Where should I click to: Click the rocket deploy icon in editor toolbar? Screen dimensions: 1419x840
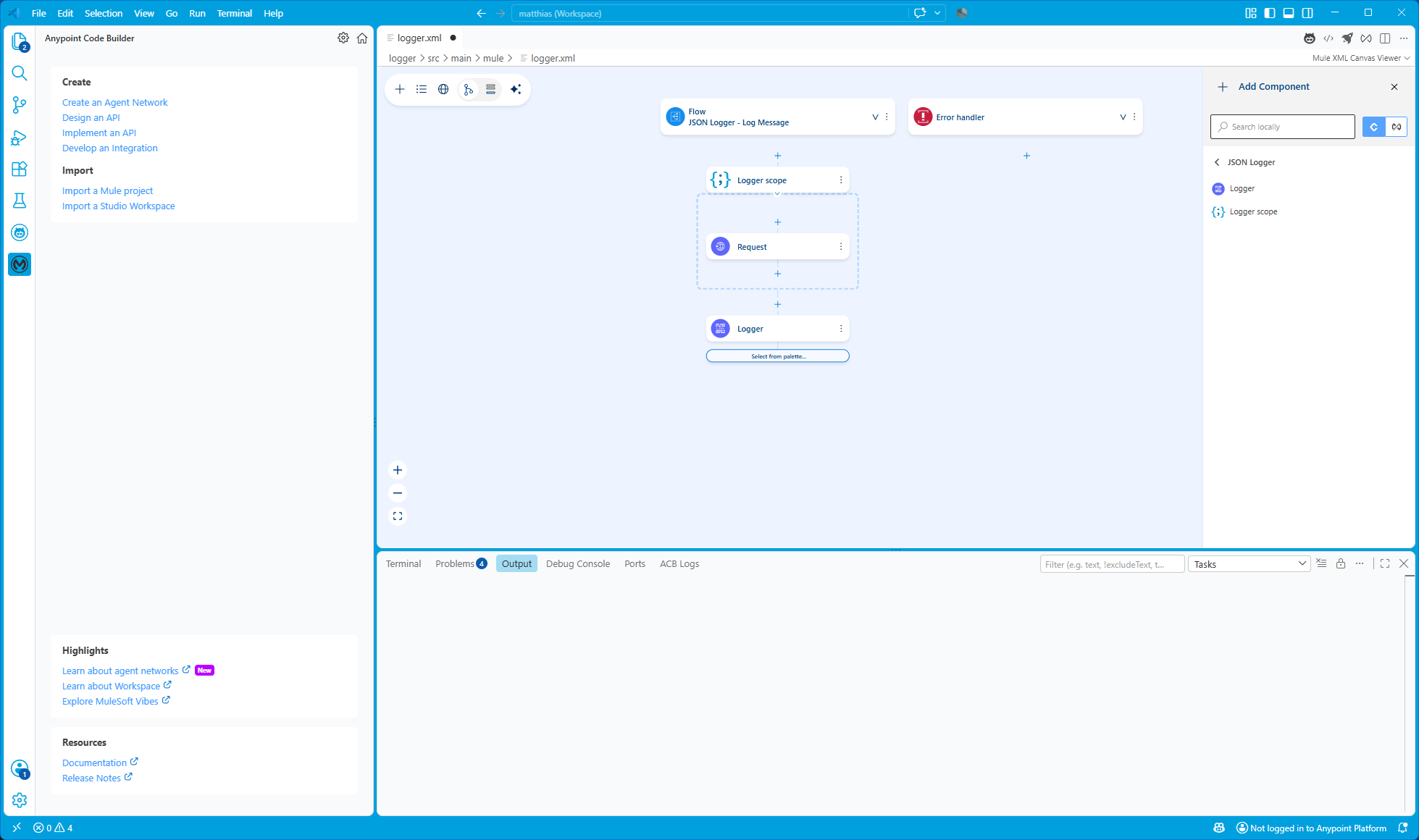pyautogui.click(x=1347, y=38)
